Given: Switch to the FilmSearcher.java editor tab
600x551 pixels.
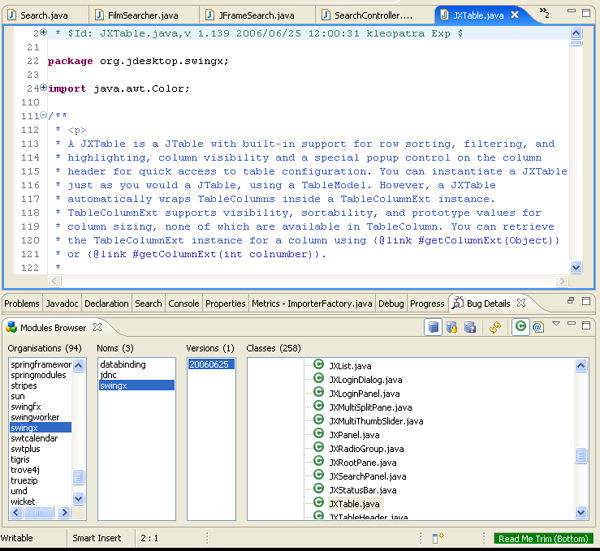Looking at the screenshot, I should pos(137,16).
